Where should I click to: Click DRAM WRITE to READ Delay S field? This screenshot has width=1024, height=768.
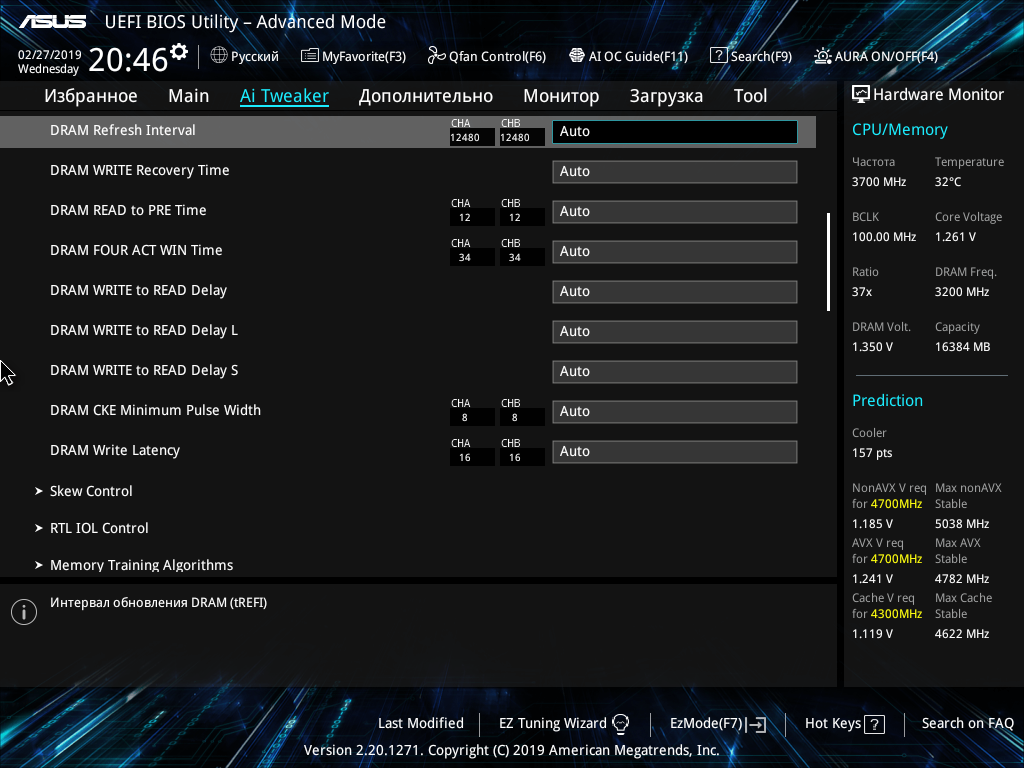pyautogui.click(x=675, y=372)
